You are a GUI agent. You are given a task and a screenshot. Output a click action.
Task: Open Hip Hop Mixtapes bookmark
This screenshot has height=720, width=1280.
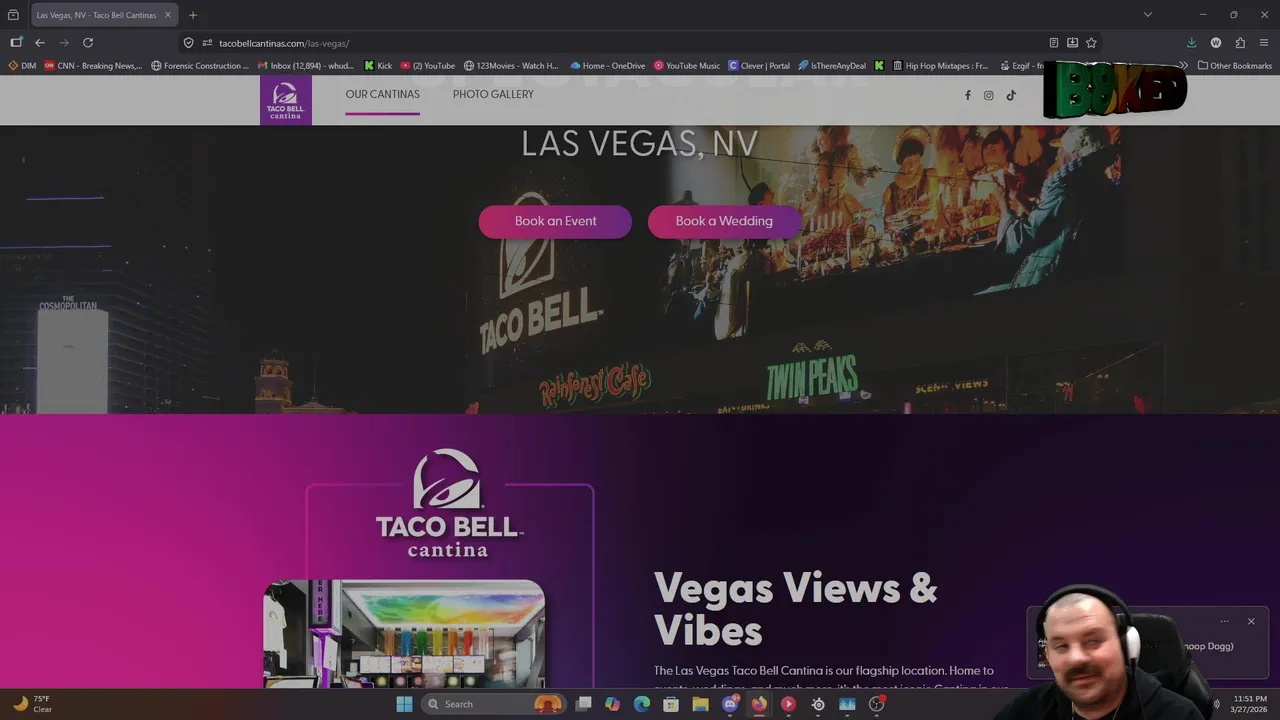940,66
